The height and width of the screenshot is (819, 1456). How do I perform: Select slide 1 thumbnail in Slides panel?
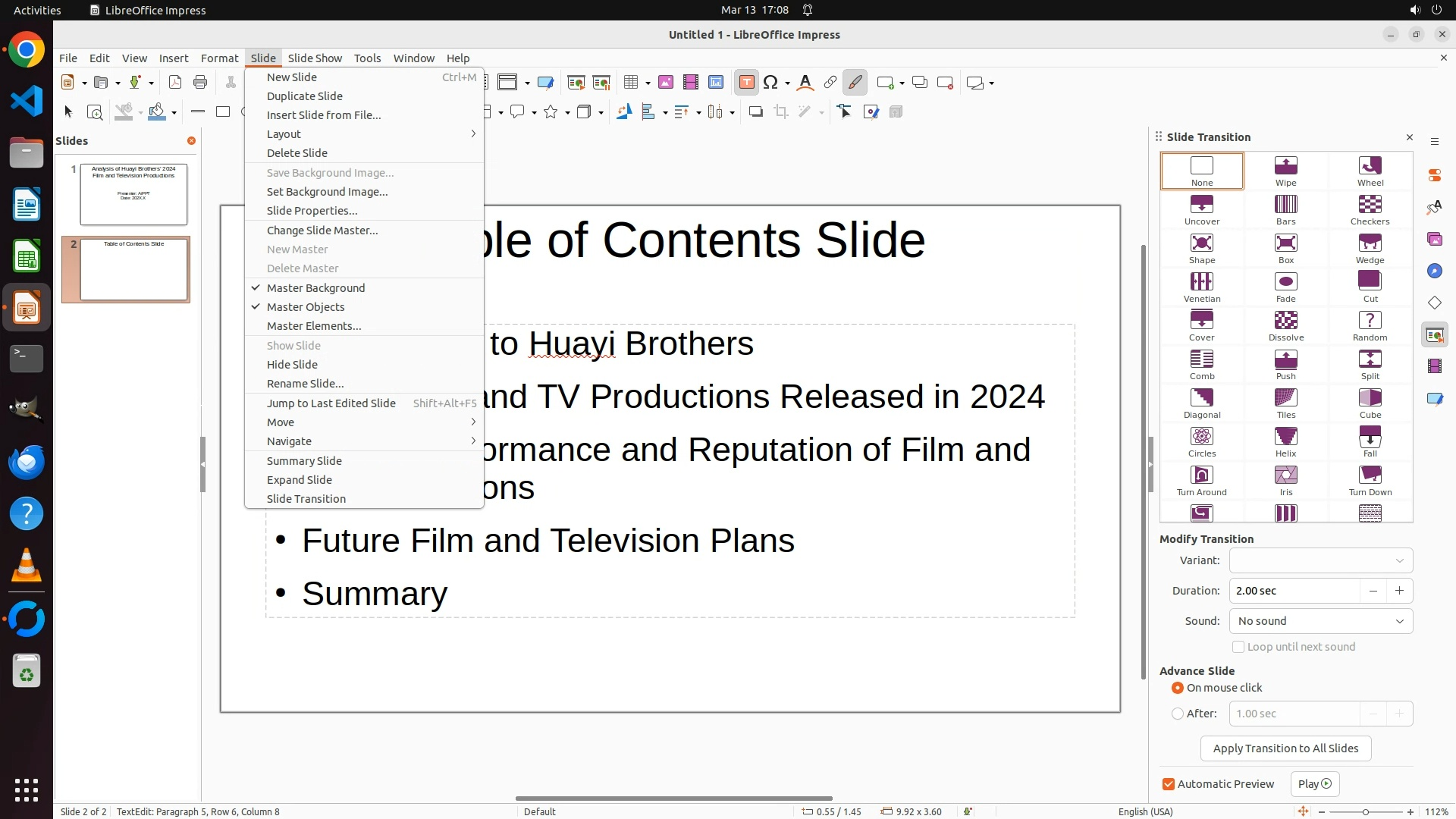coord(133,194)
